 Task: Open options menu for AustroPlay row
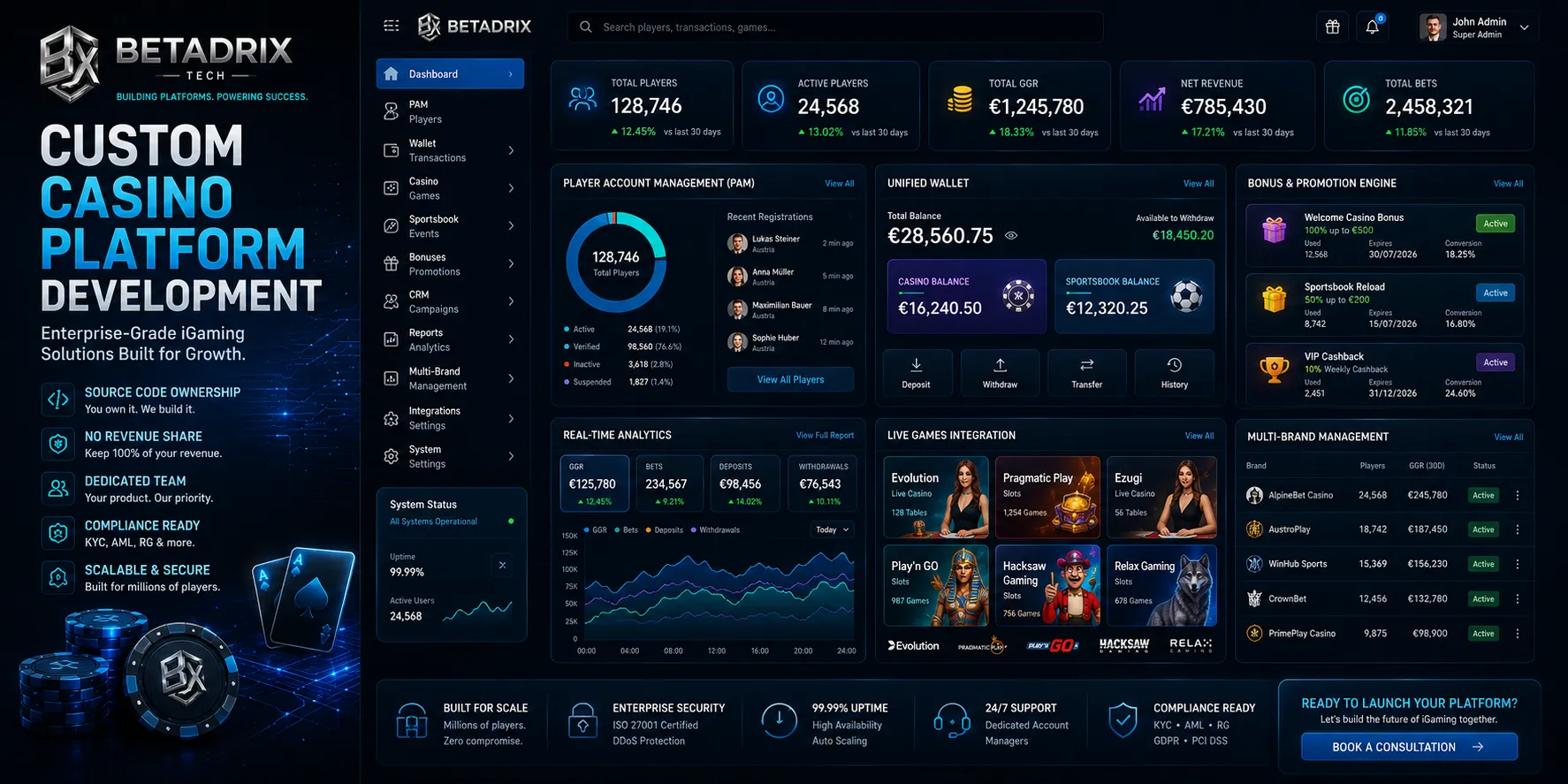(x=1518, y=529)
